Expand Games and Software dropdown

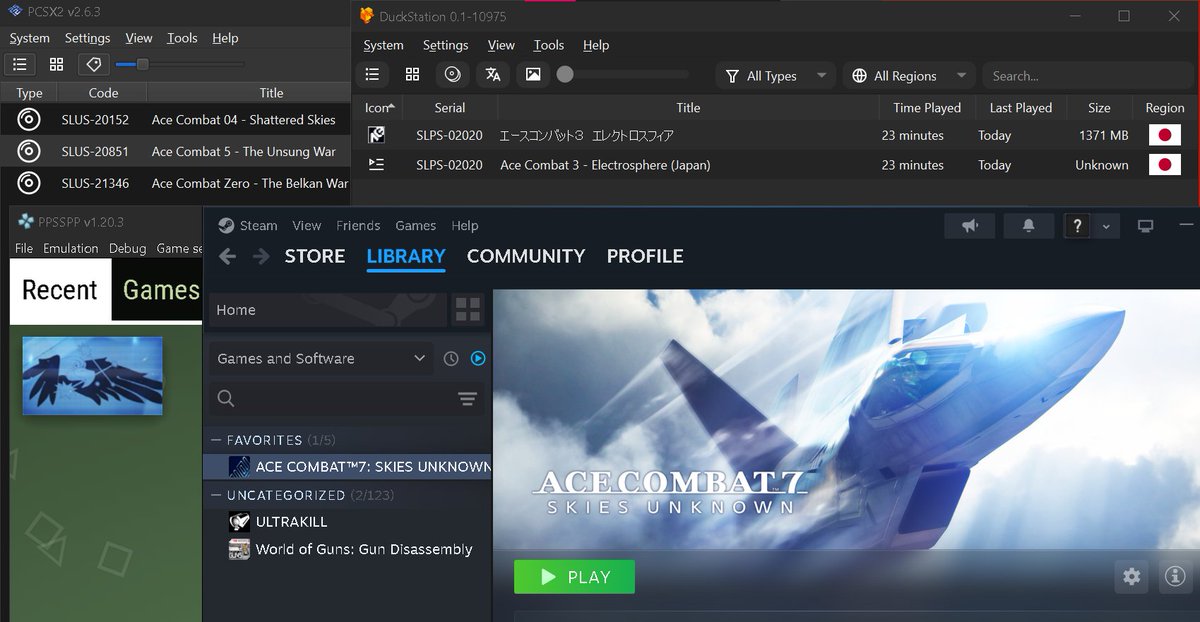pyautogui.click(x=321, y=358)
